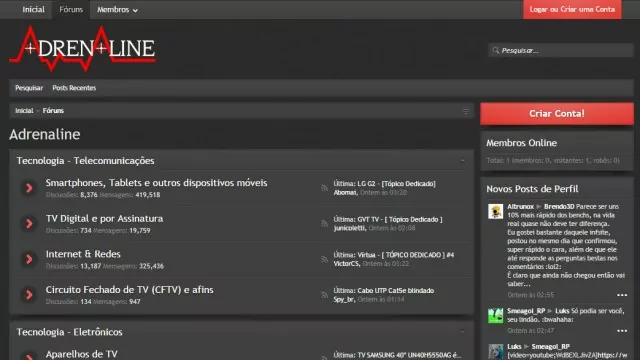Image resolution: width=640 pixels, height=360 pixels.
Task: Click the Brendo3D username in profile posts
Action: click(559, 207)
